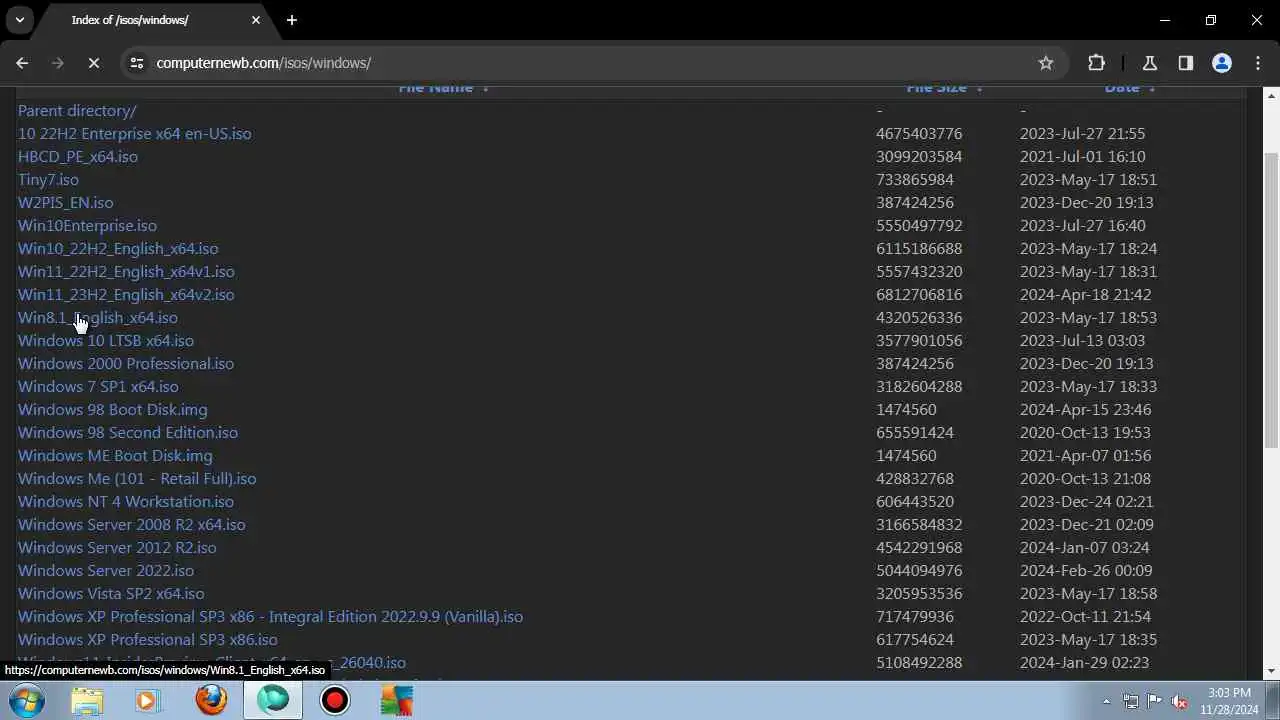Toggle the browser side panel icon
The image size is (1280, 720).
coord(1186,63)
